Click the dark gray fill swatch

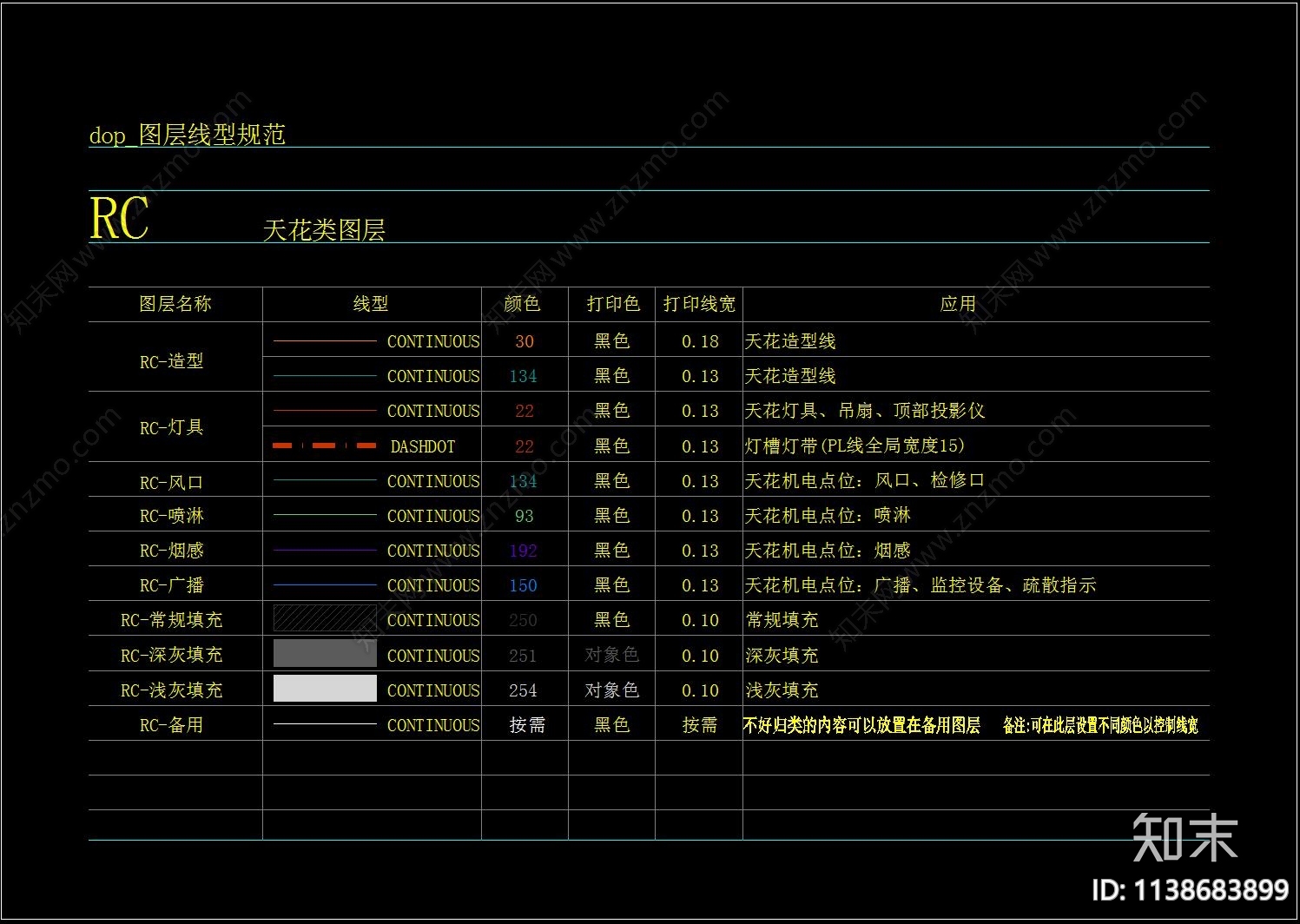(x=325, y=653)
